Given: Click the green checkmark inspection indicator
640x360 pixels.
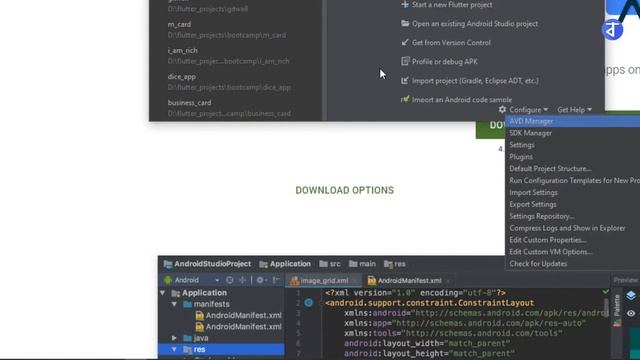Looking at the screenshot, I should pos(606,292).
